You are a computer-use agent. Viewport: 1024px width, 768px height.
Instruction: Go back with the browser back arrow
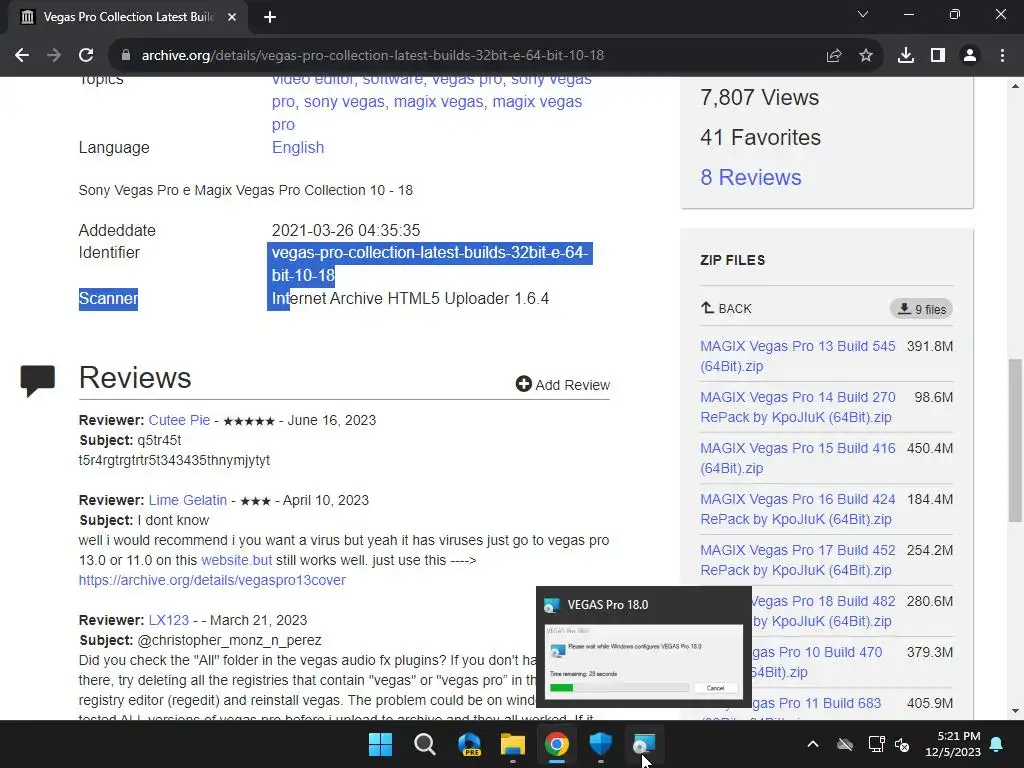tap(22, 56)
